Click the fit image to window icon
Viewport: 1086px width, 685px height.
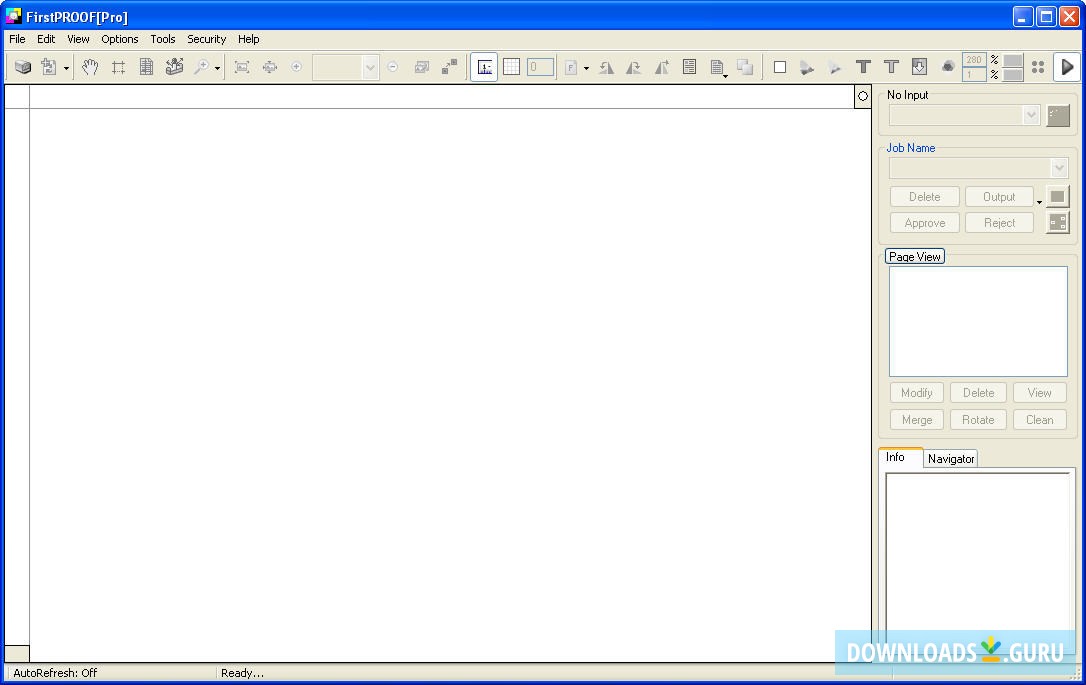coord(242,67)
